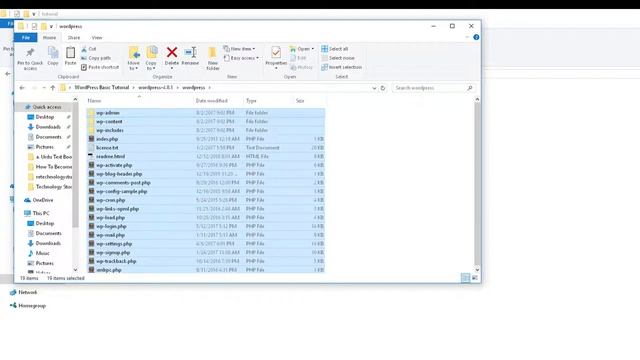The width and height of the screenshot is (640, 360).
Task: Click the Pin to Quick access icon
Action: pyautogui.click(x=30, y=53)
